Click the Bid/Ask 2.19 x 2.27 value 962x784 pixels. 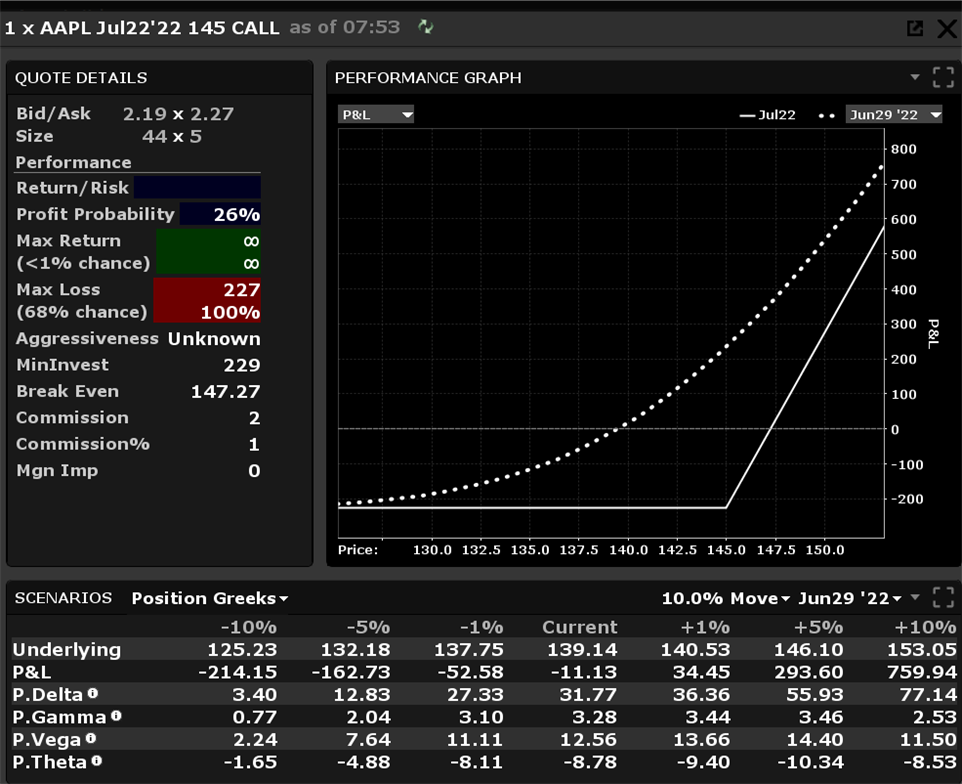coord(178,114)
